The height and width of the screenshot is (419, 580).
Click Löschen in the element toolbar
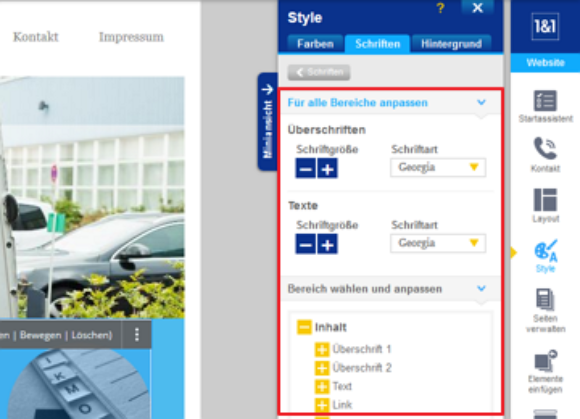click(91, 335)
